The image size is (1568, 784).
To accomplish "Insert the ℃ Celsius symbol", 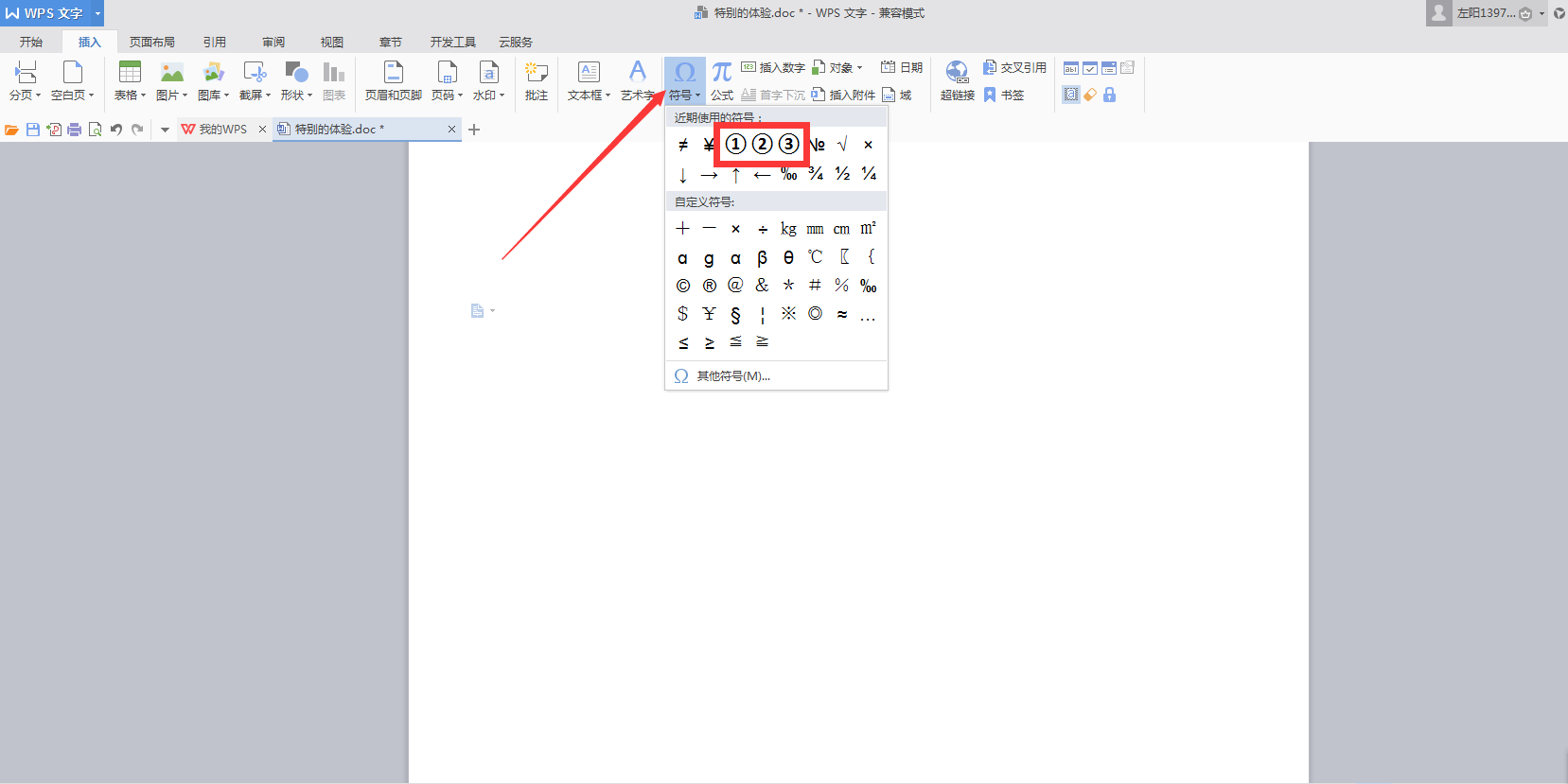I will click(x=815, y=257).
